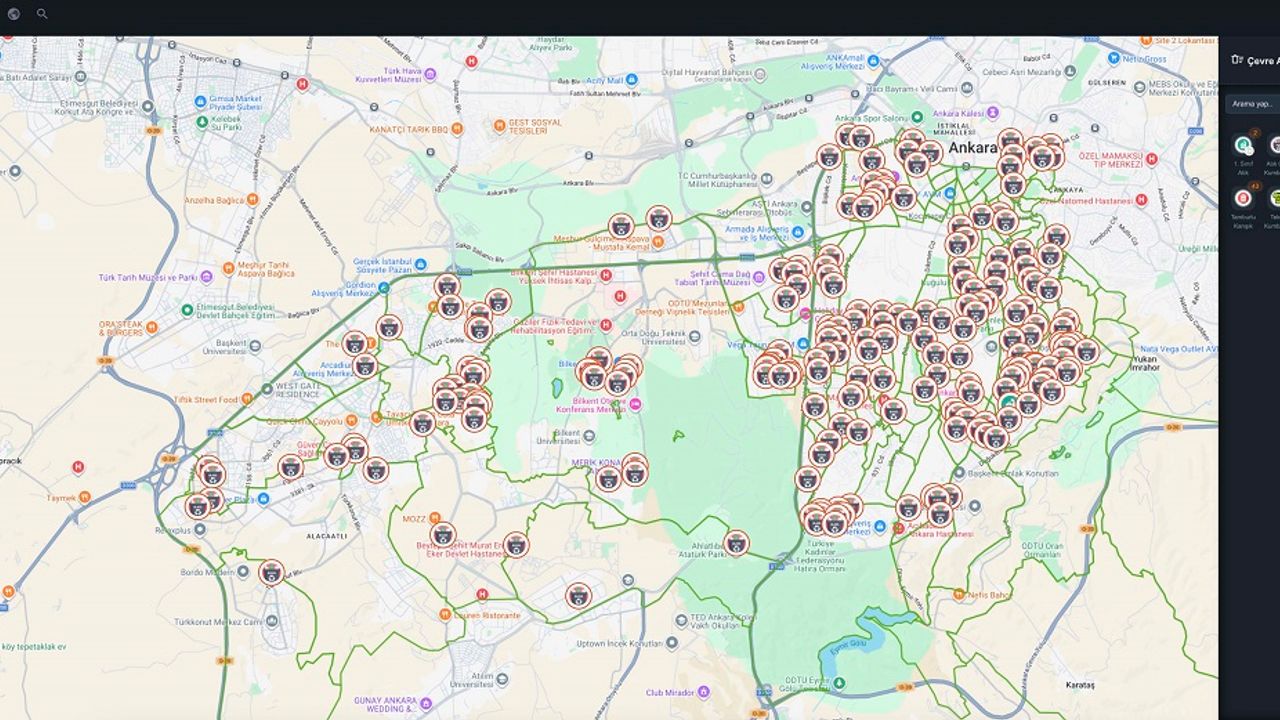The width and height of the screenshot is (1280, 720).
Task: Select the container marker above Uptown İncek Konutları
Action: click(x=578, y=596)
